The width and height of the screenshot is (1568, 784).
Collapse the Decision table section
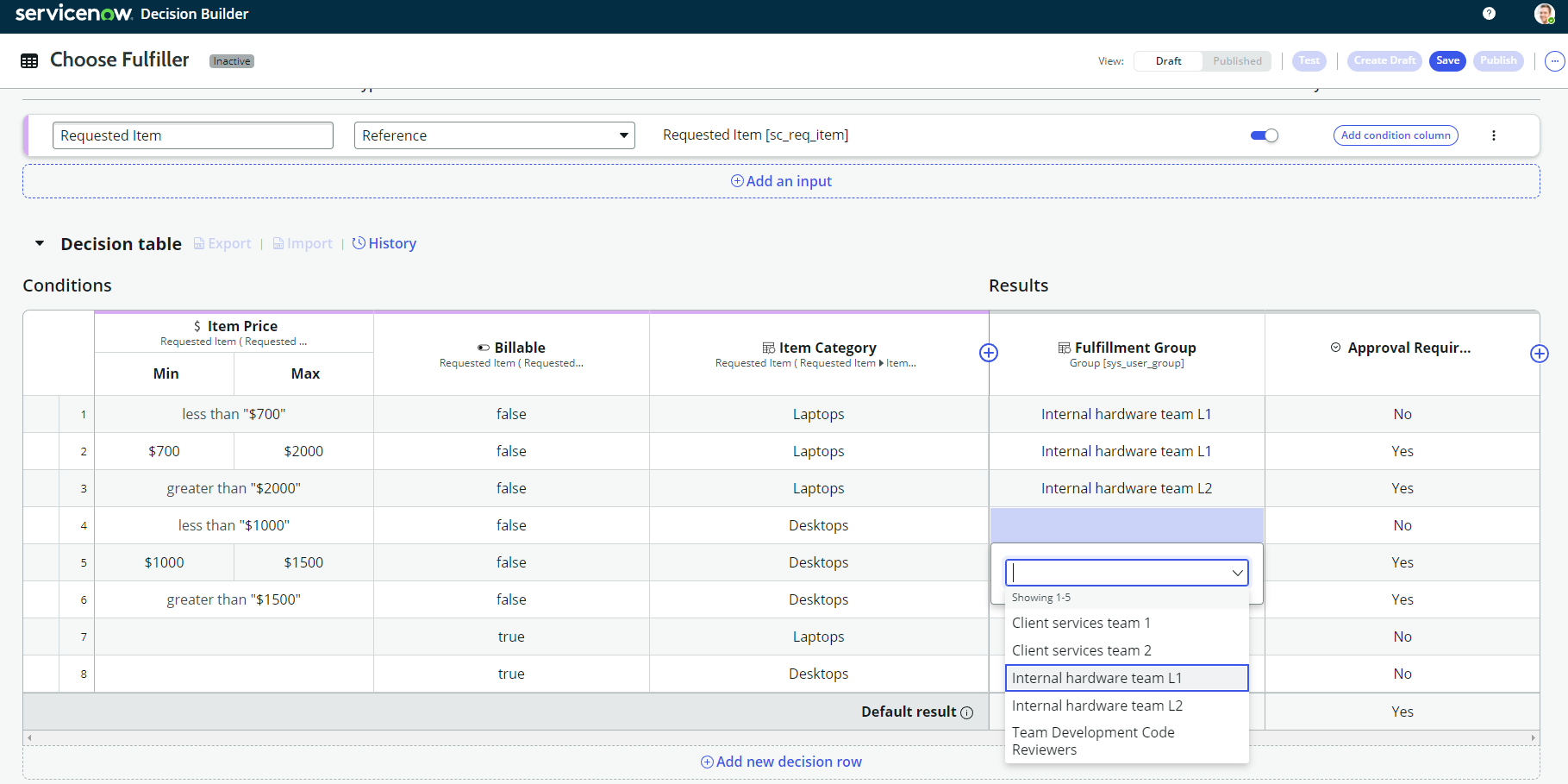pyautogui.click(x=40, y=244)
